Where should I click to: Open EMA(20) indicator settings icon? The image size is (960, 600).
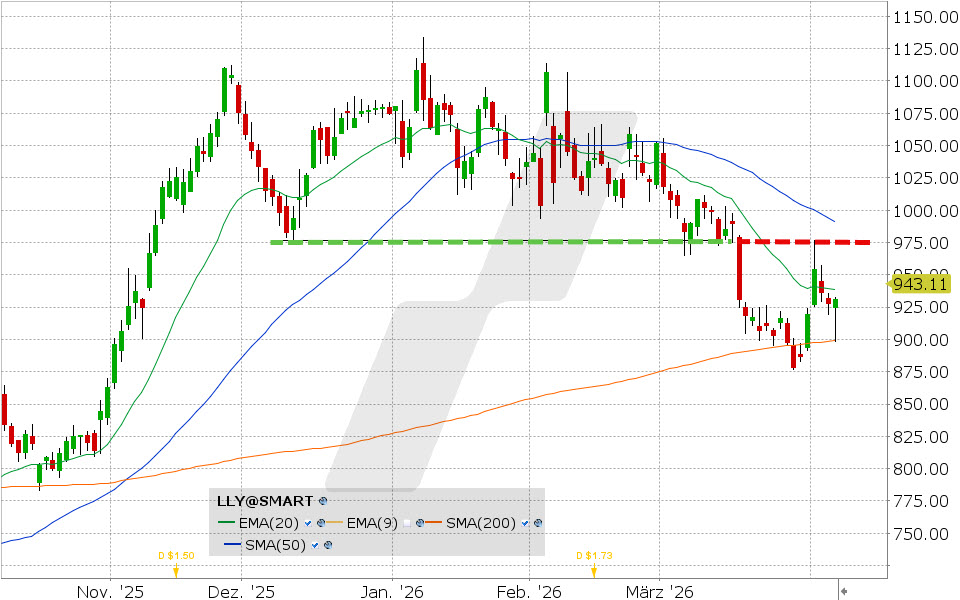coord(321,522)
